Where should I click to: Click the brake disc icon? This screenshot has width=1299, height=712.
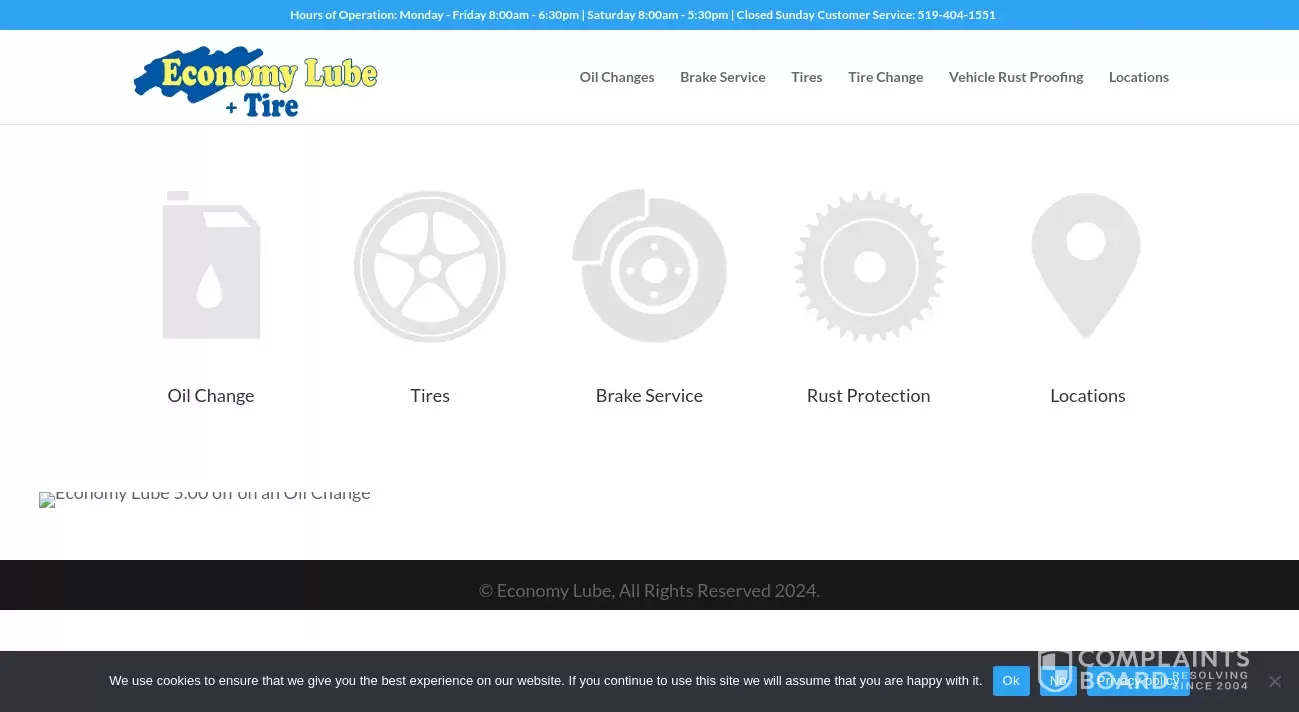[649, 266]
